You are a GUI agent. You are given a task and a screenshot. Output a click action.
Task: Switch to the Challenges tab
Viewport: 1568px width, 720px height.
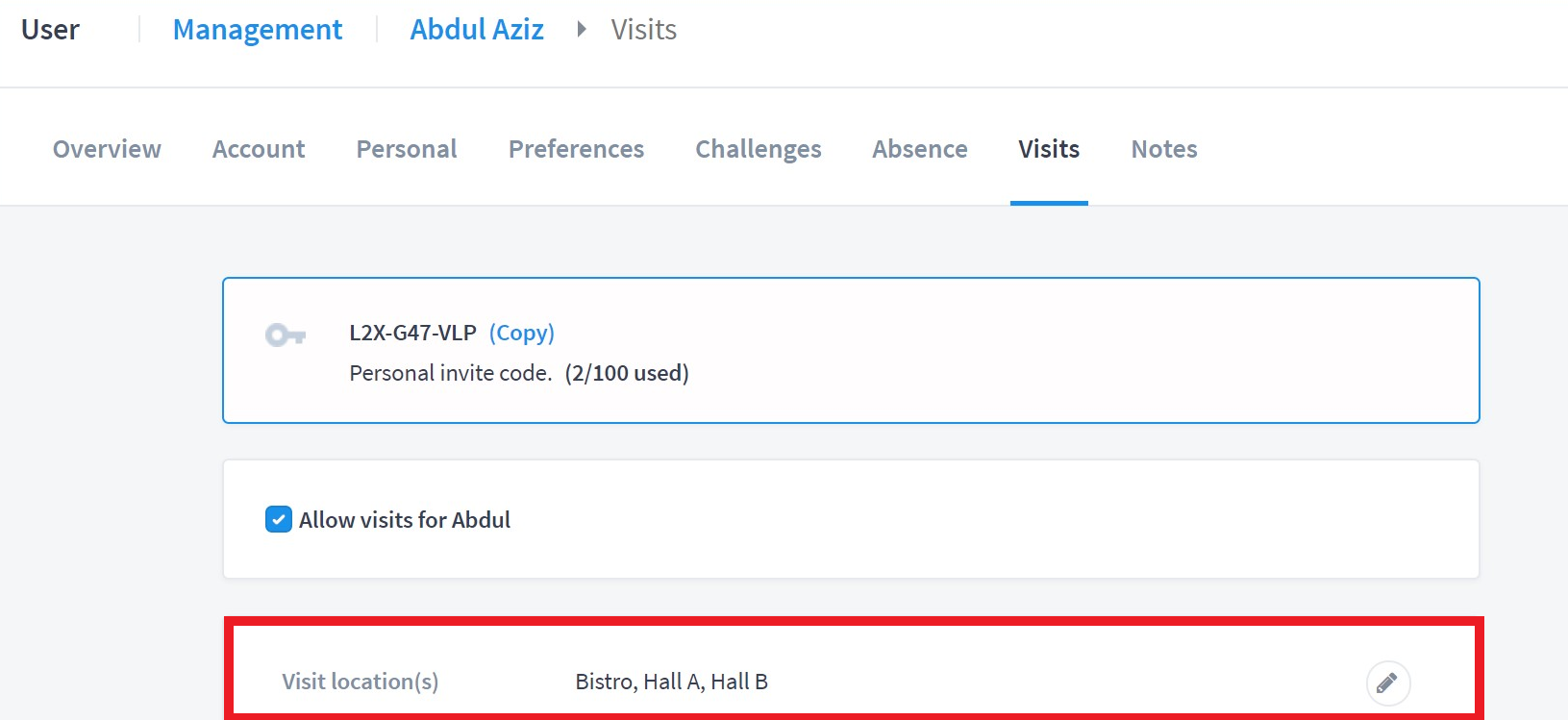tap(759, 149)
